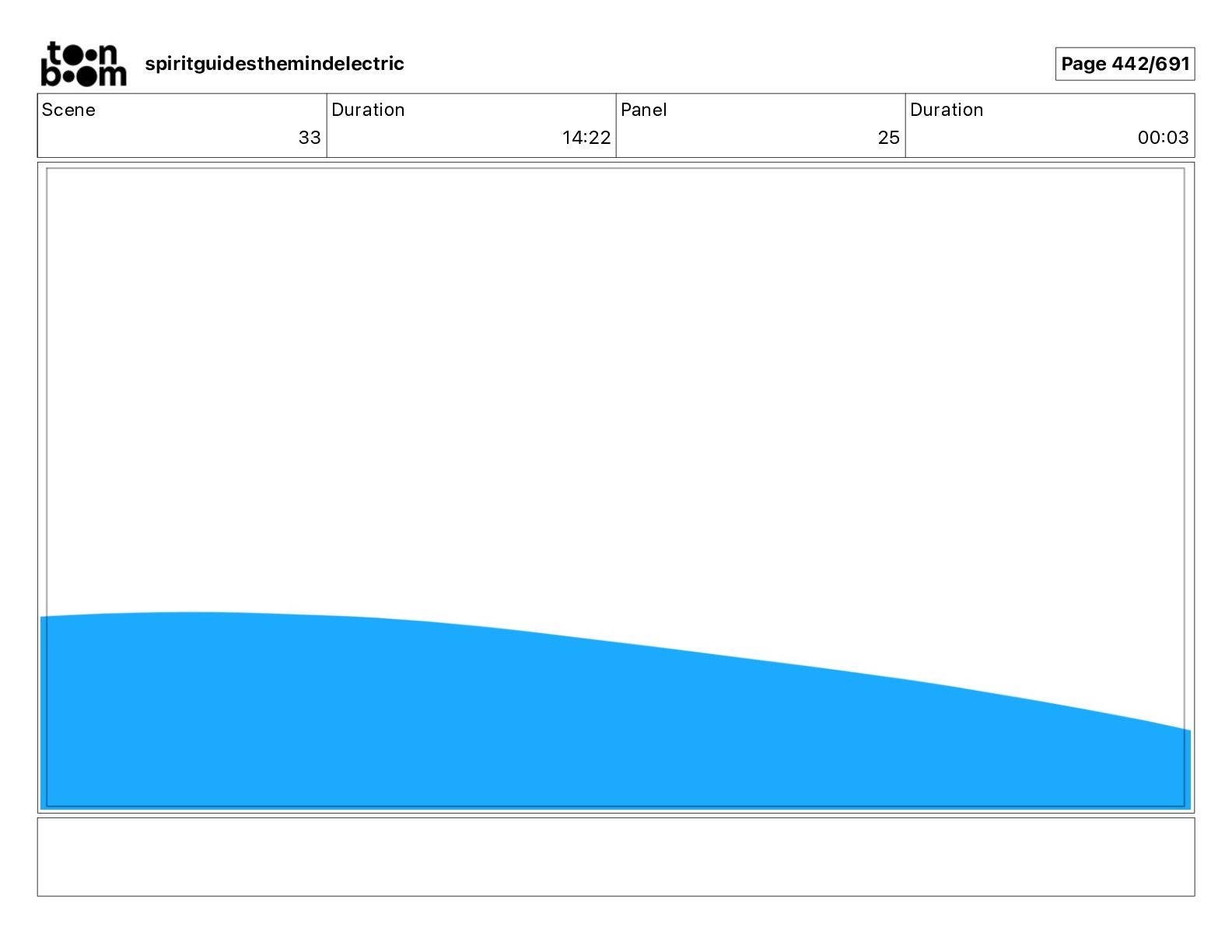
Task: Select the panel duration value "00:03"
Action: (x=1163, y=138)
